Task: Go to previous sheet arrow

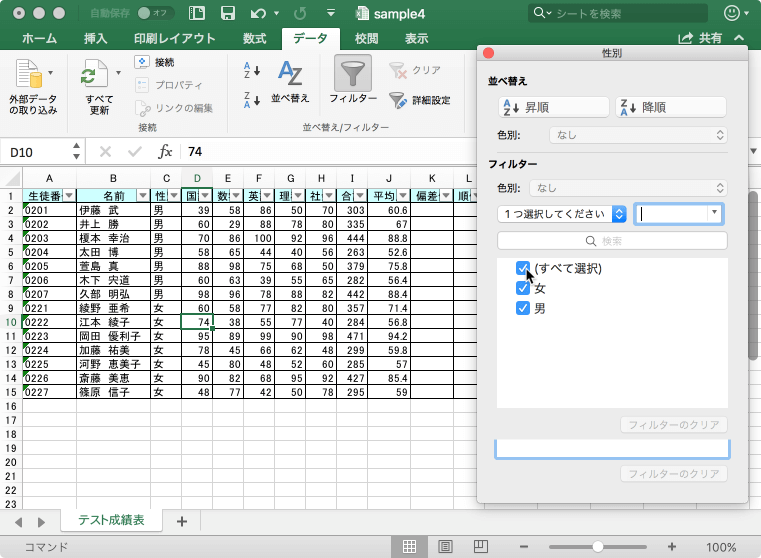Action: pyautogui.click(x=18, y=522)
